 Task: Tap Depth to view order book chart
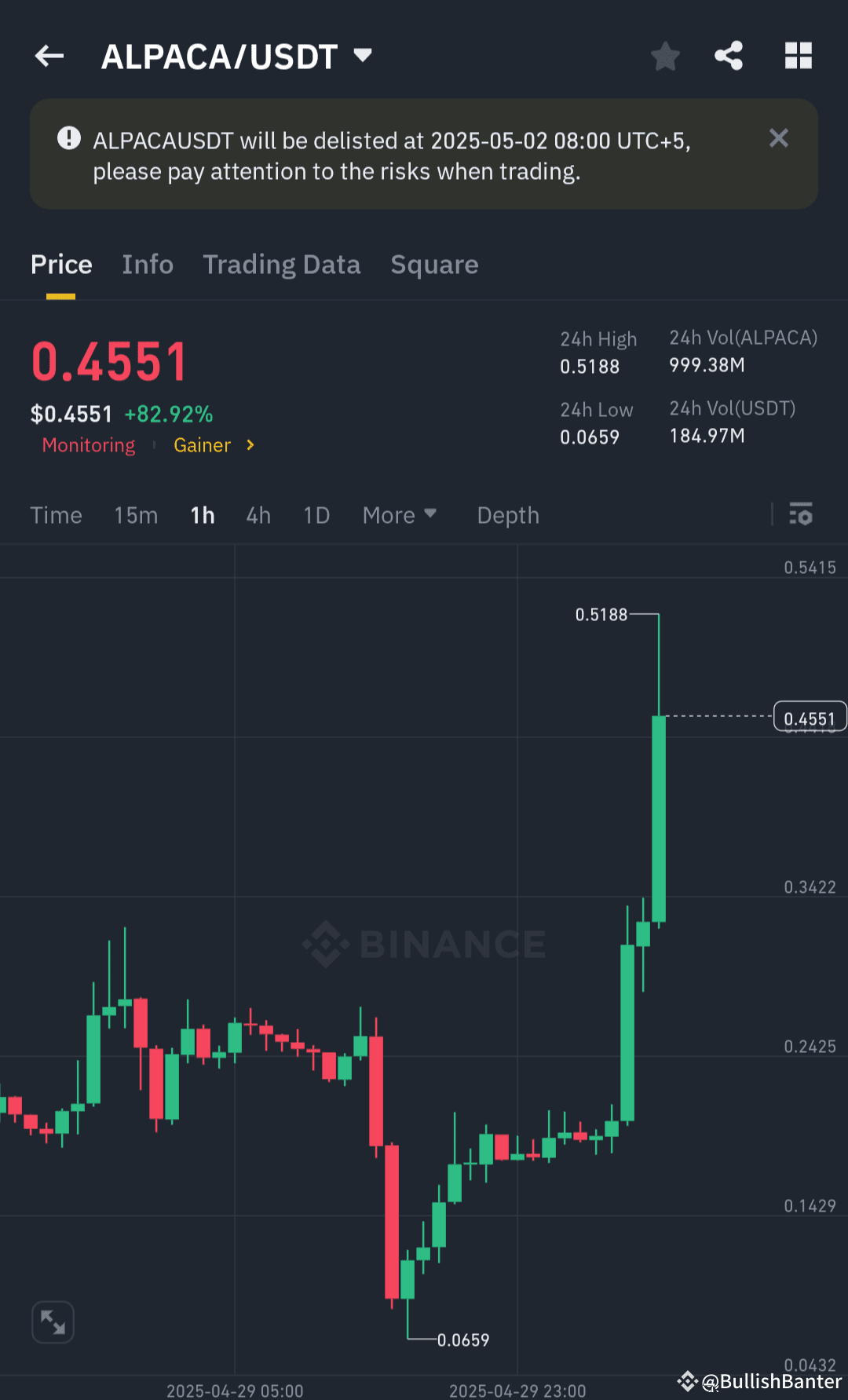coord(507,515)
